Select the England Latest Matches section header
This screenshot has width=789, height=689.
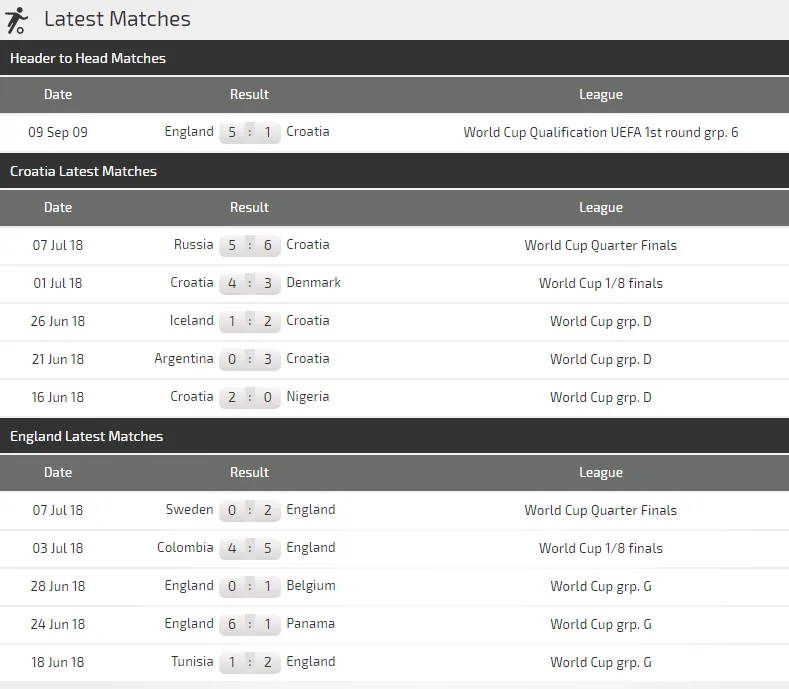(87, 437)
